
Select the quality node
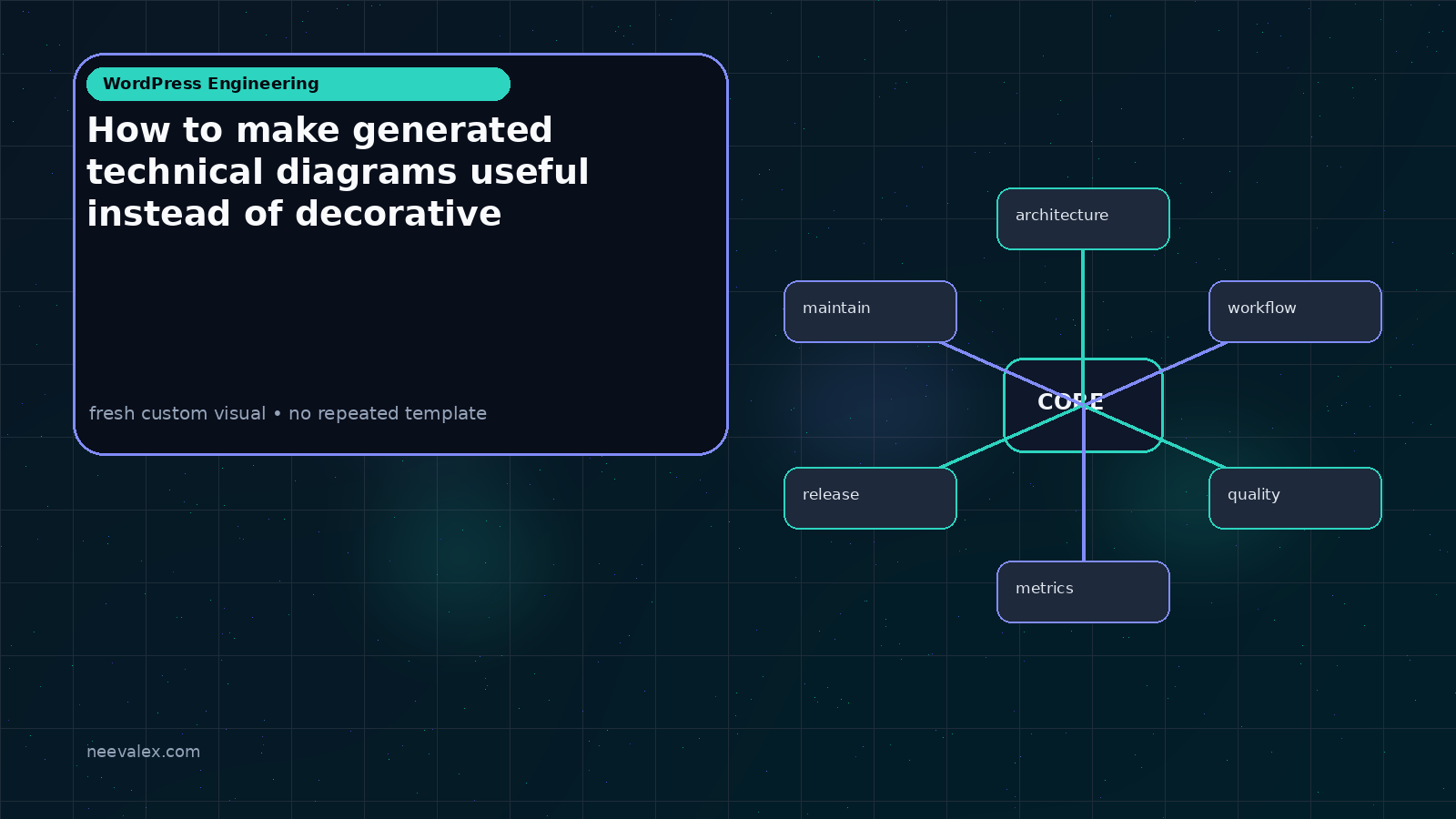(1295, 498)
